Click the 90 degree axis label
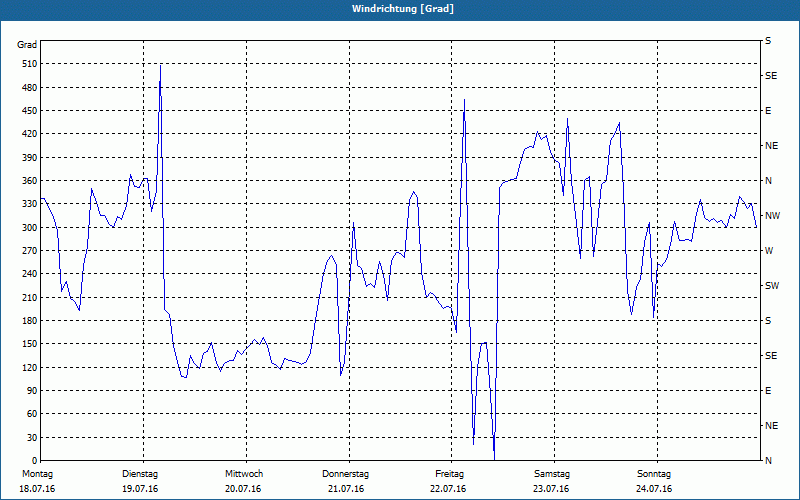 click(x=32, y=391)
